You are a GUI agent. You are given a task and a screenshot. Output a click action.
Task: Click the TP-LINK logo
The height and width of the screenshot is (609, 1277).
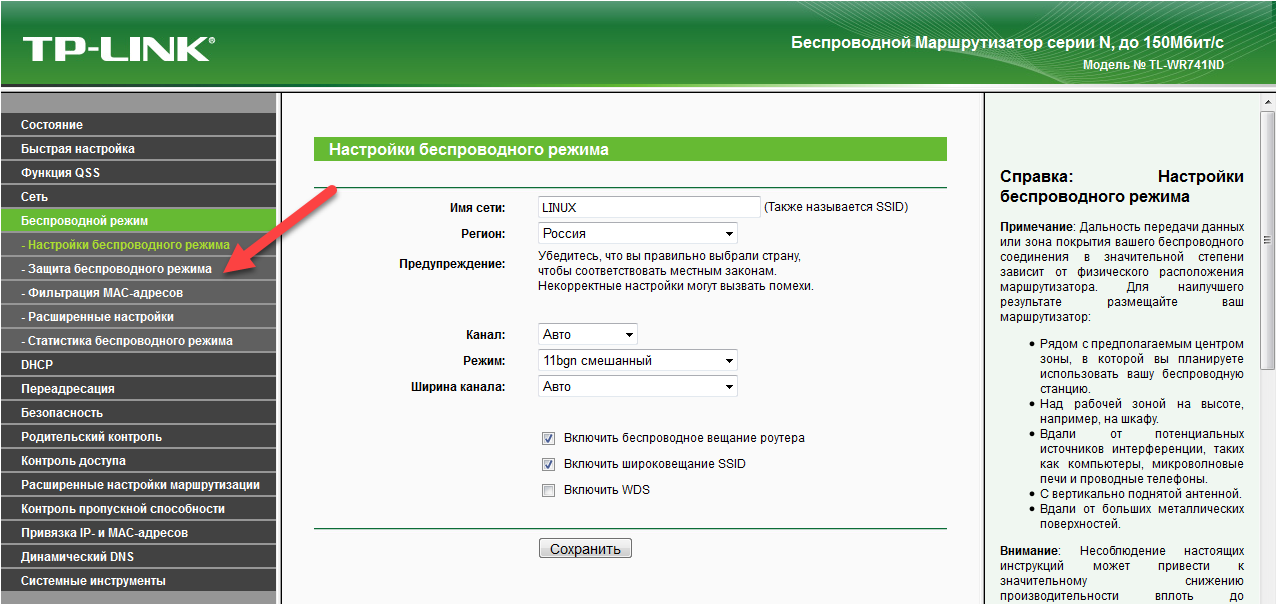(117, 49)
